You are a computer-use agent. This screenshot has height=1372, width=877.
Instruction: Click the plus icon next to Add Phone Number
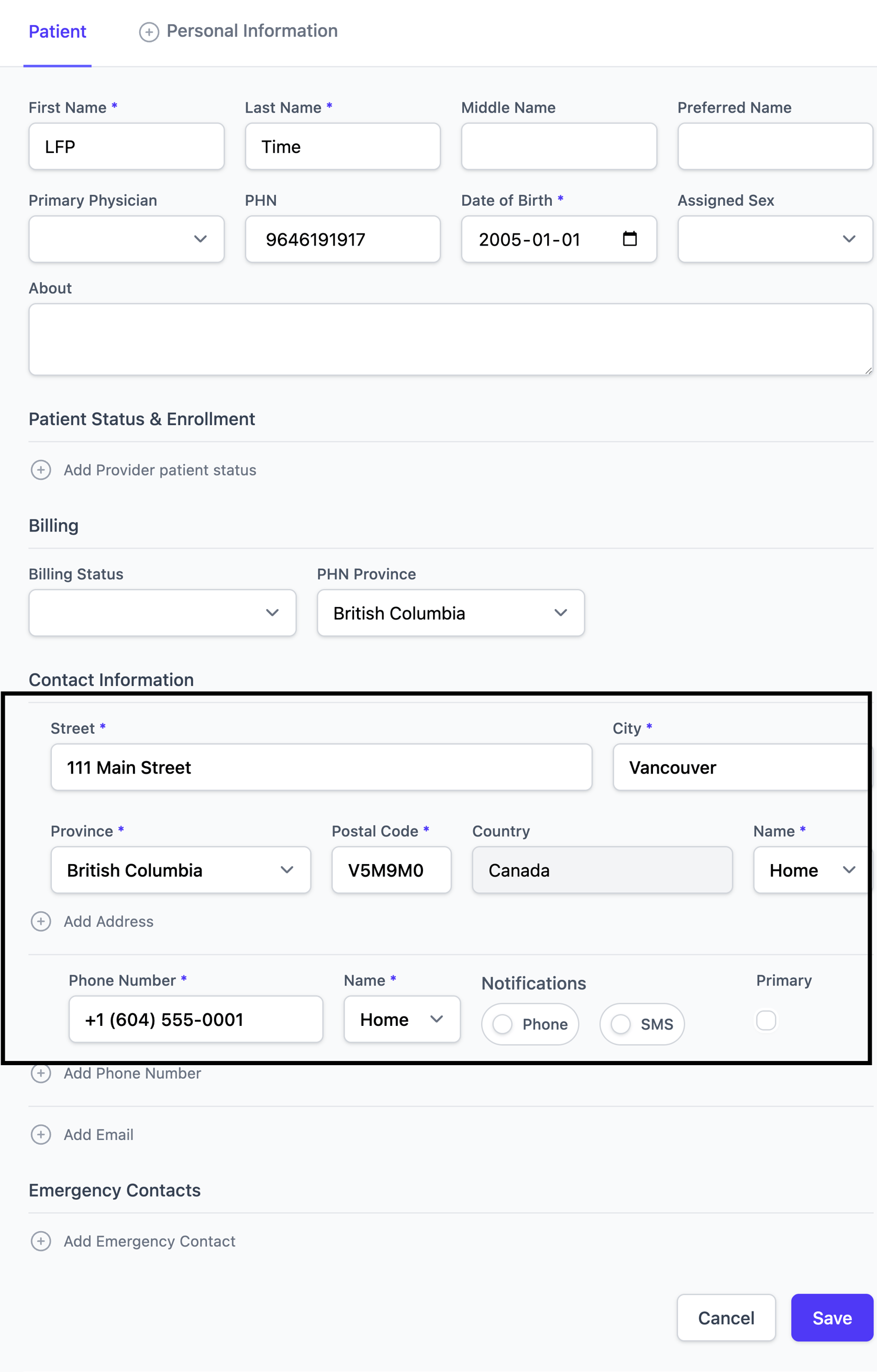coord(40,1073)
